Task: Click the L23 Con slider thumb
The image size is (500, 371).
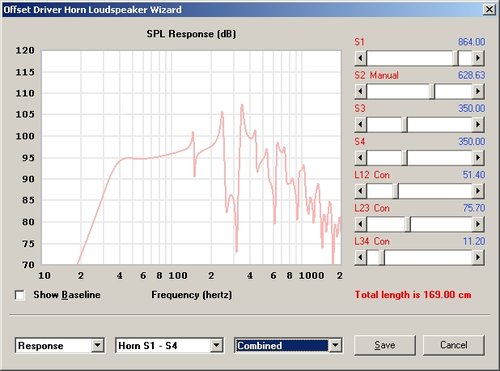Action: (407, 224)
